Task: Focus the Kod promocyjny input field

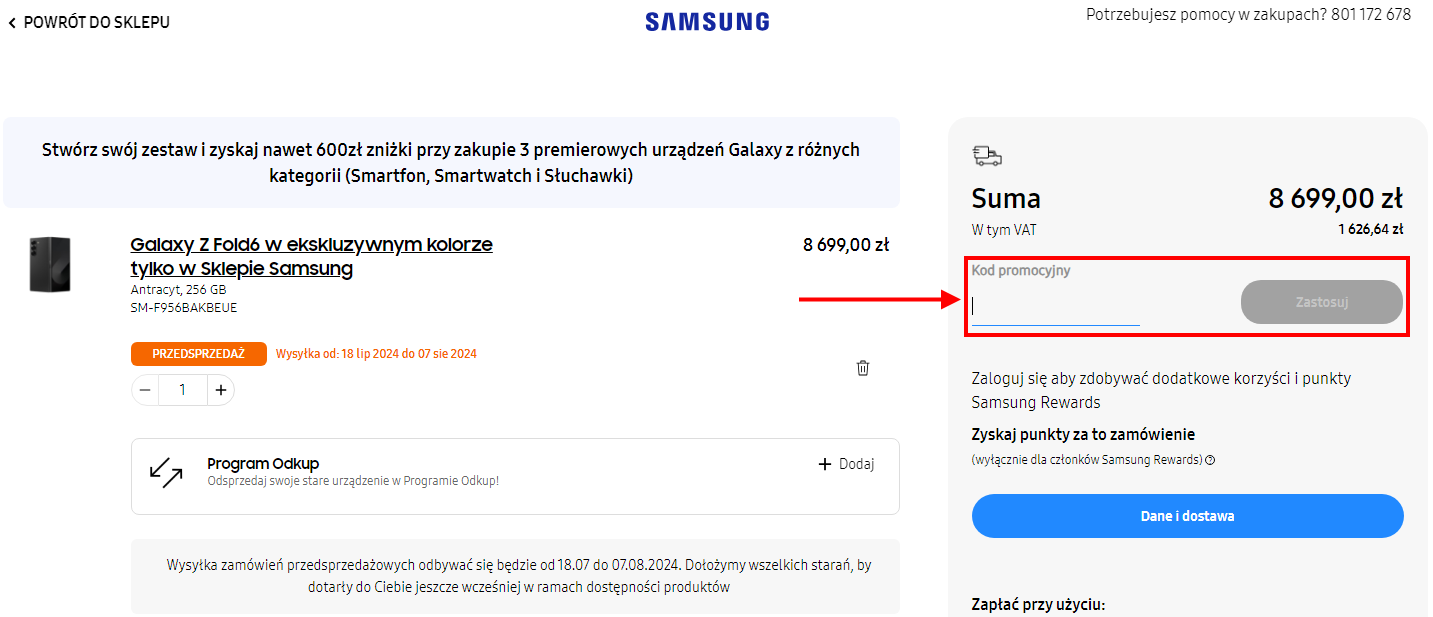Action: pos(1056,306)
